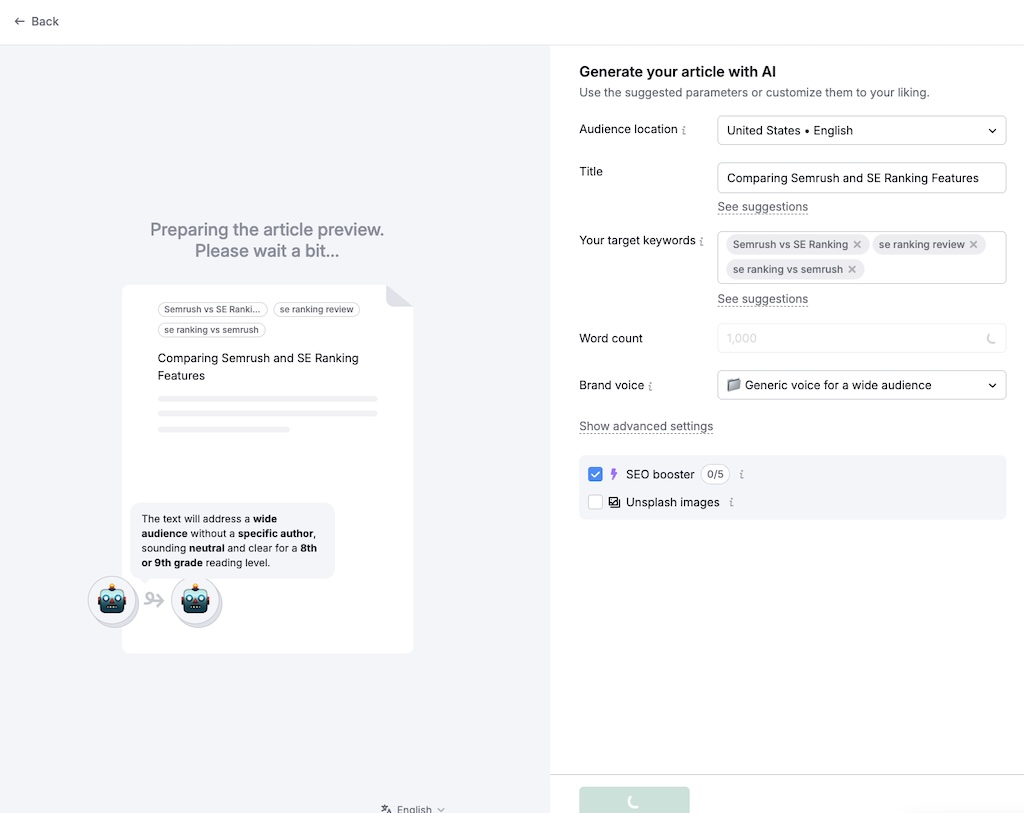
Task: Click the translate icon beside English
Action: 386,808
